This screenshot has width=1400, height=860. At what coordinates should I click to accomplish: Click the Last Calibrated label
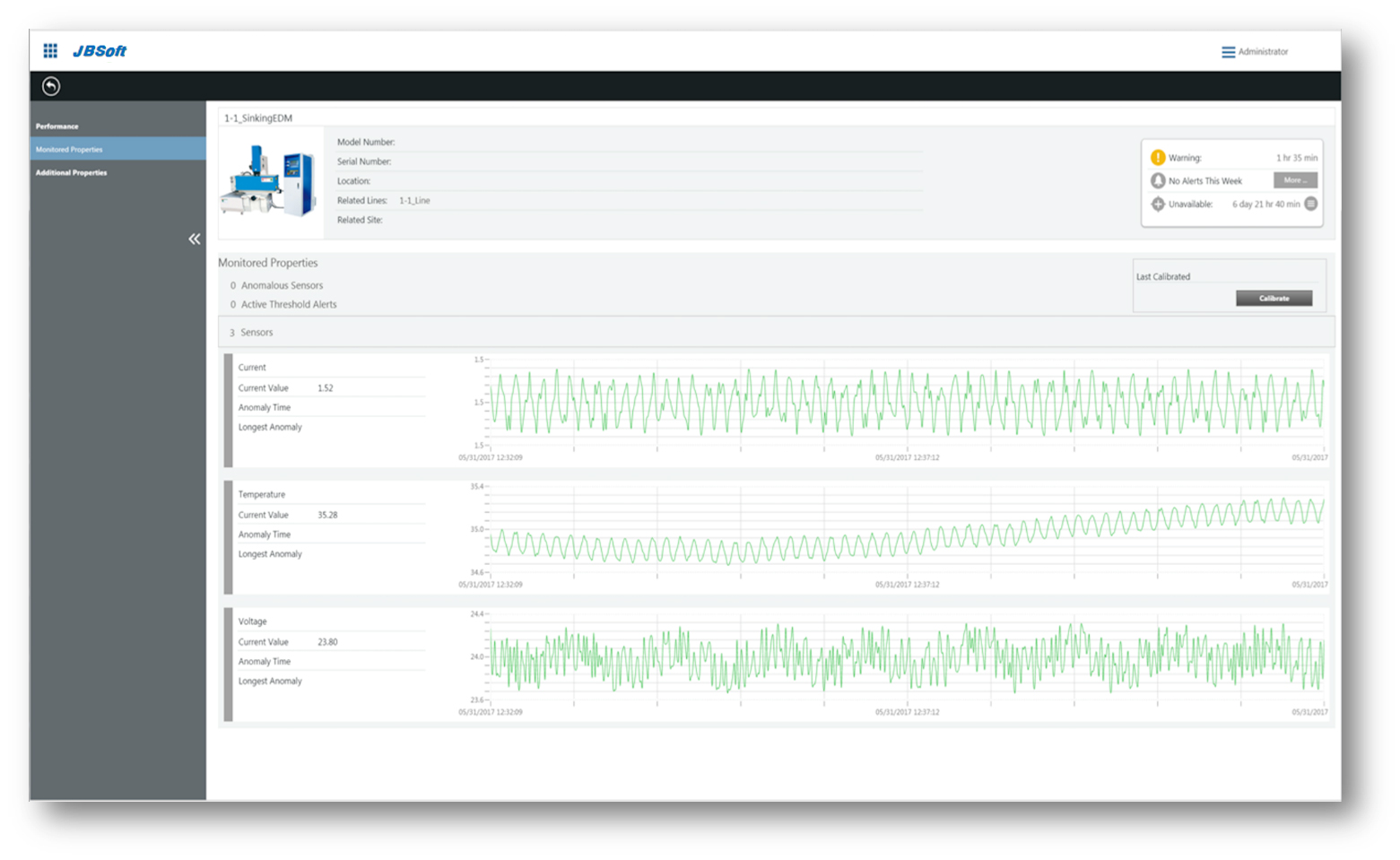pos(1163,276)
